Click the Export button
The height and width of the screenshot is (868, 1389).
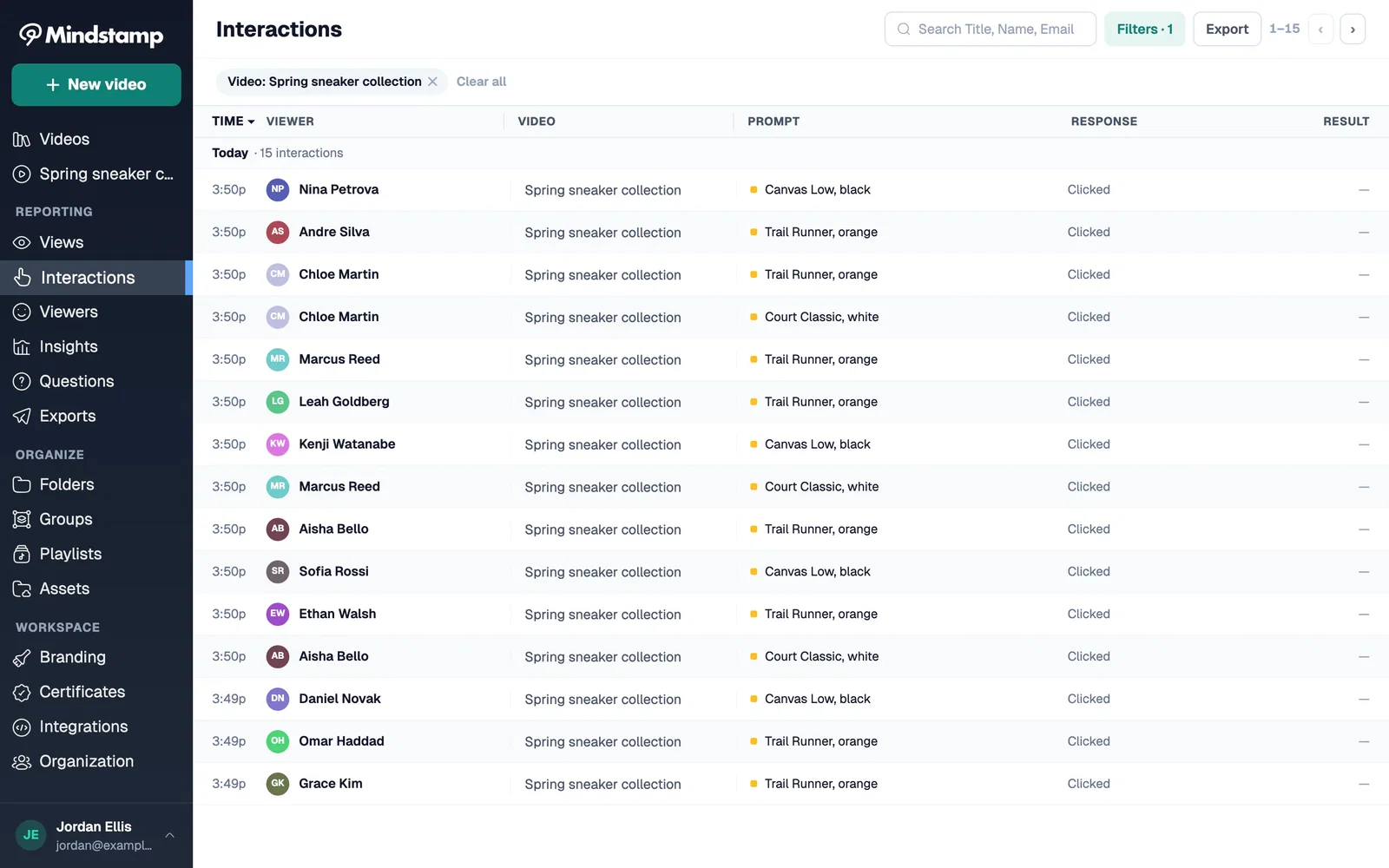(1227, 30)
